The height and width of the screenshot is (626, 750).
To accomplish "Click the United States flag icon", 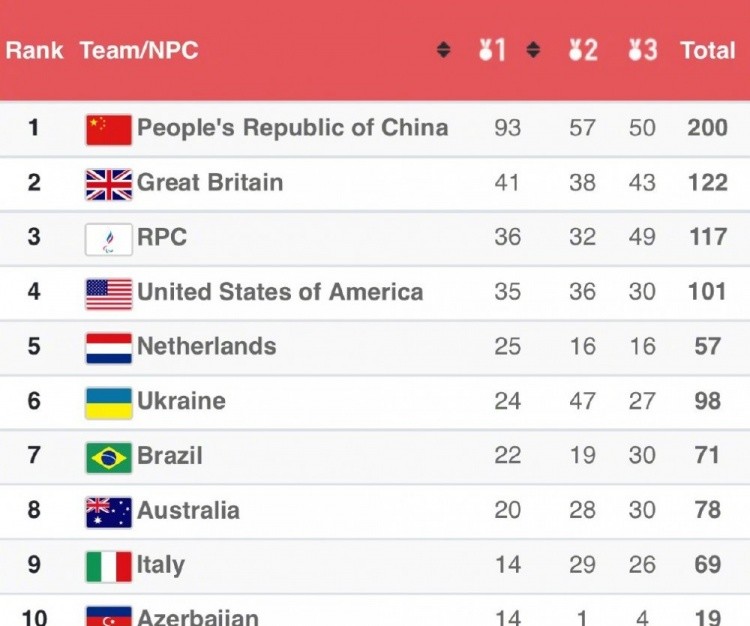I will pyautogui.click(x=109, y=294).
